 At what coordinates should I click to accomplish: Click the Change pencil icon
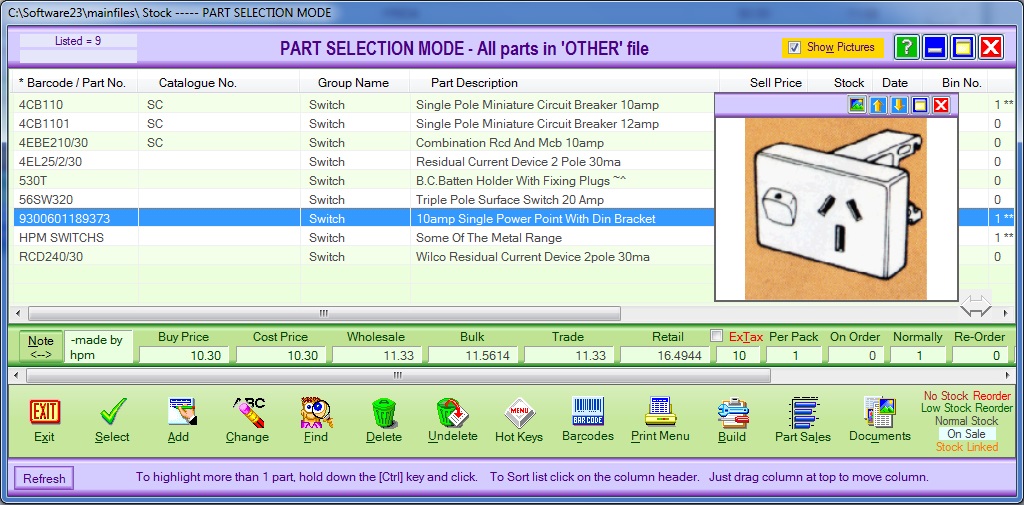coord(248,412)
